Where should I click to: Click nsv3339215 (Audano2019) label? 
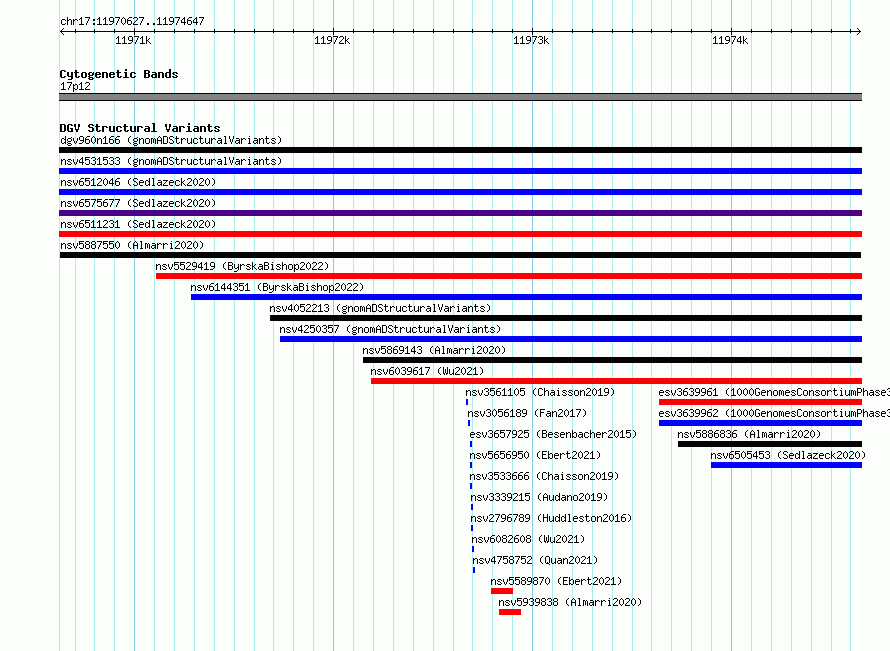[x=539, y=497]
